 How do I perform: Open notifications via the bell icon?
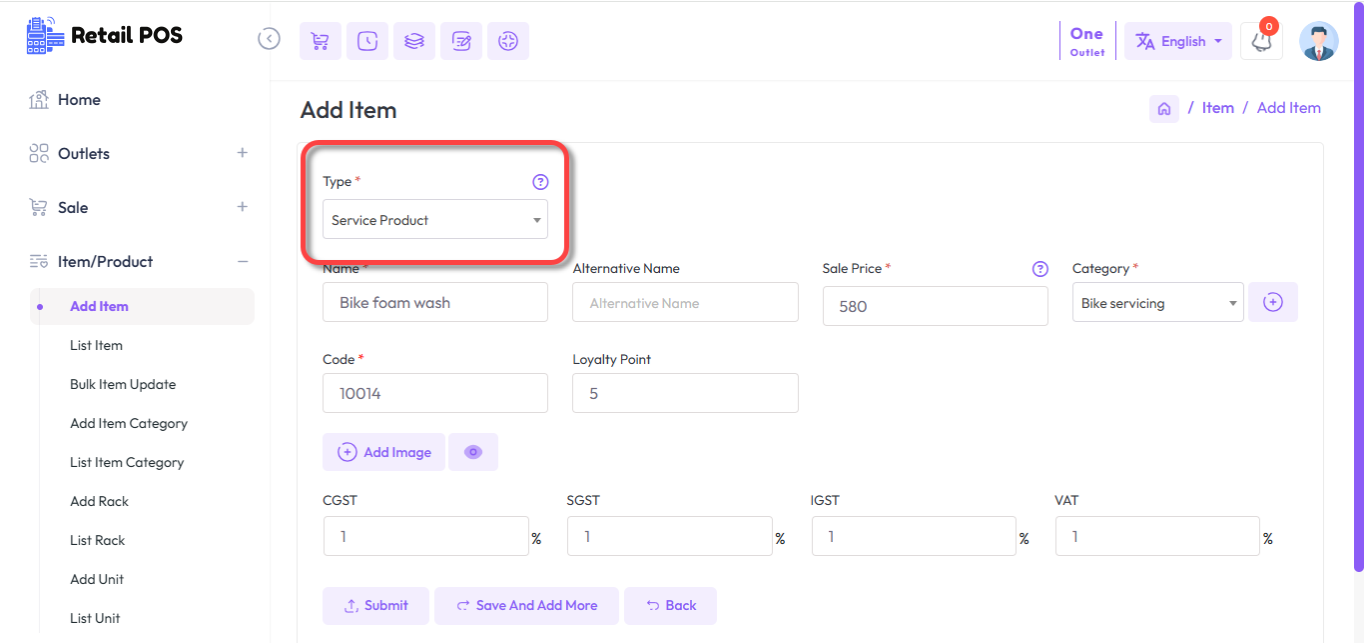1261,41
